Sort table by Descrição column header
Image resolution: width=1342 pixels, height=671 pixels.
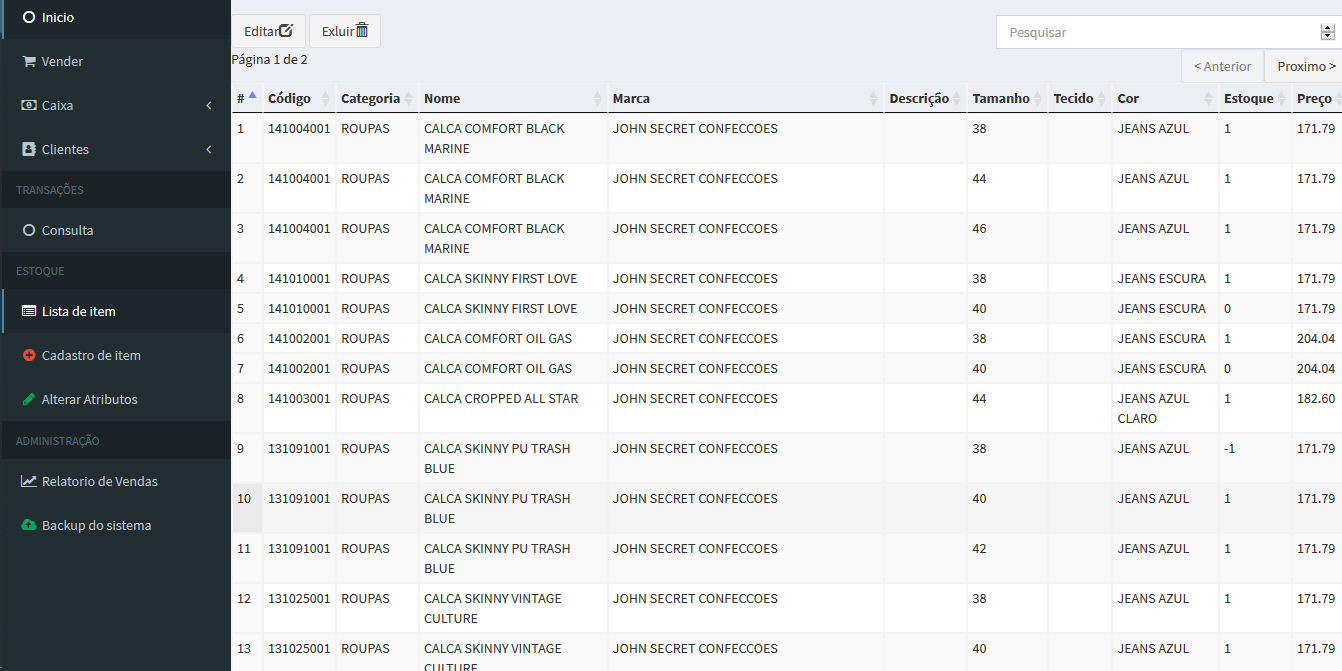click(x=925, y=98)
